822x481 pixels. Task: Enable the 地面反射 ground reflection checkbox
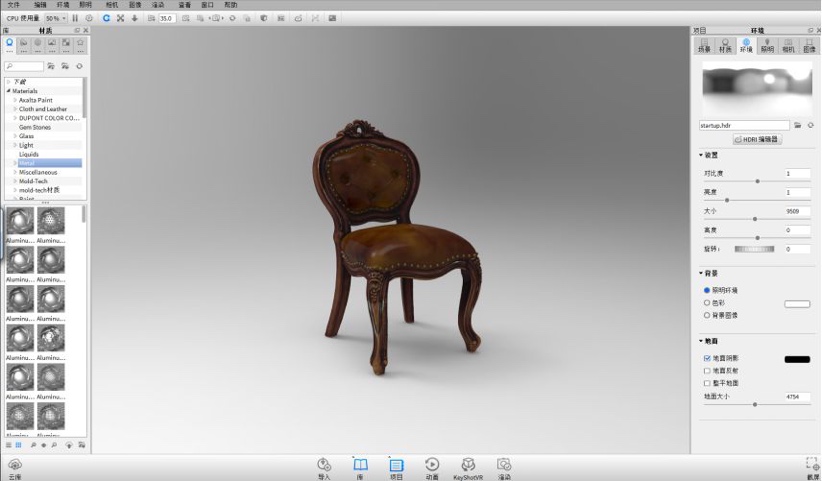tap(707, 371)
